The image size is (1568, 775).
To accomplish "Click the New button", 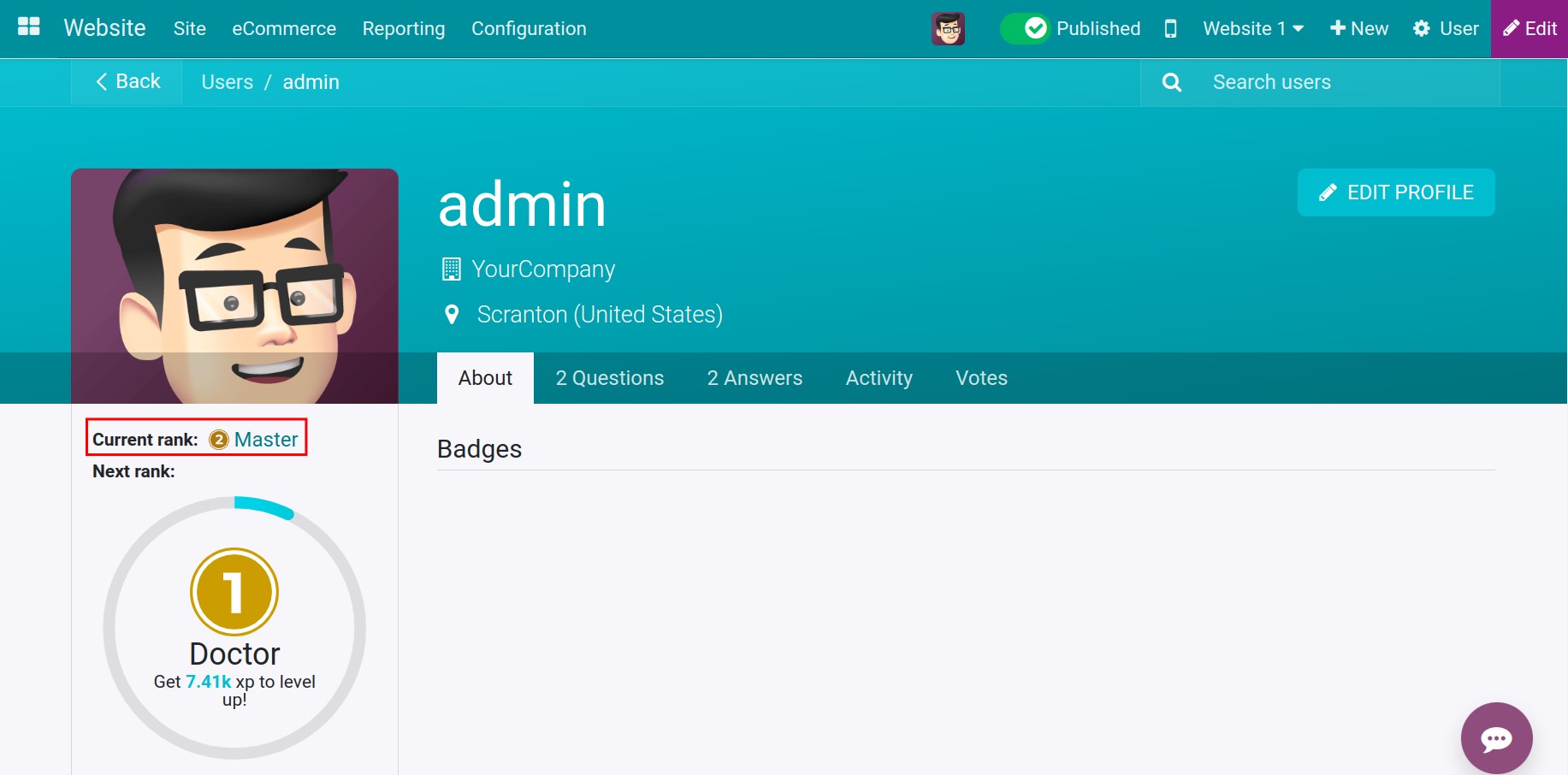I will point(1359,28).
